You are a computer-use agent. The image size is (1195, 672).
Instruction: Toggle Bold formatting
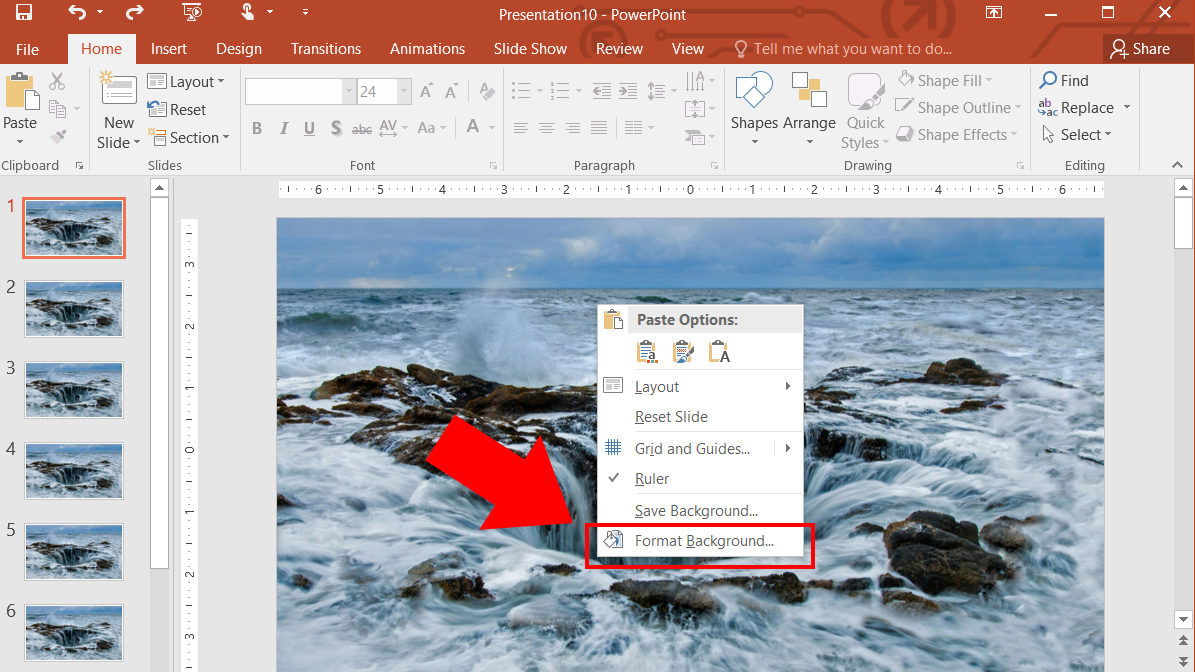point(257,128)
